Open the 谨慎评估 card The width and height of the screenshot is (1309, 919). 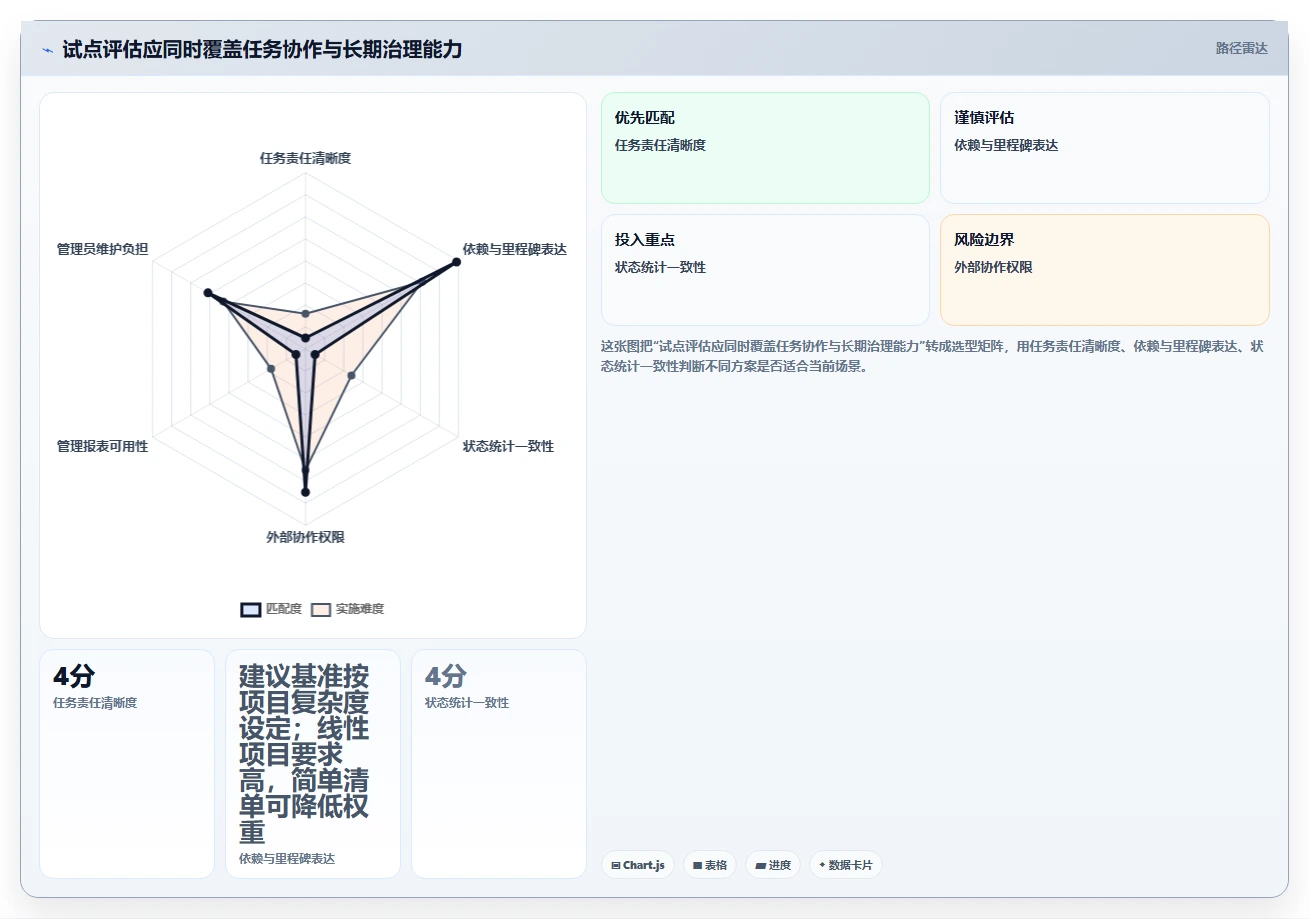[x=1105, y=148]
